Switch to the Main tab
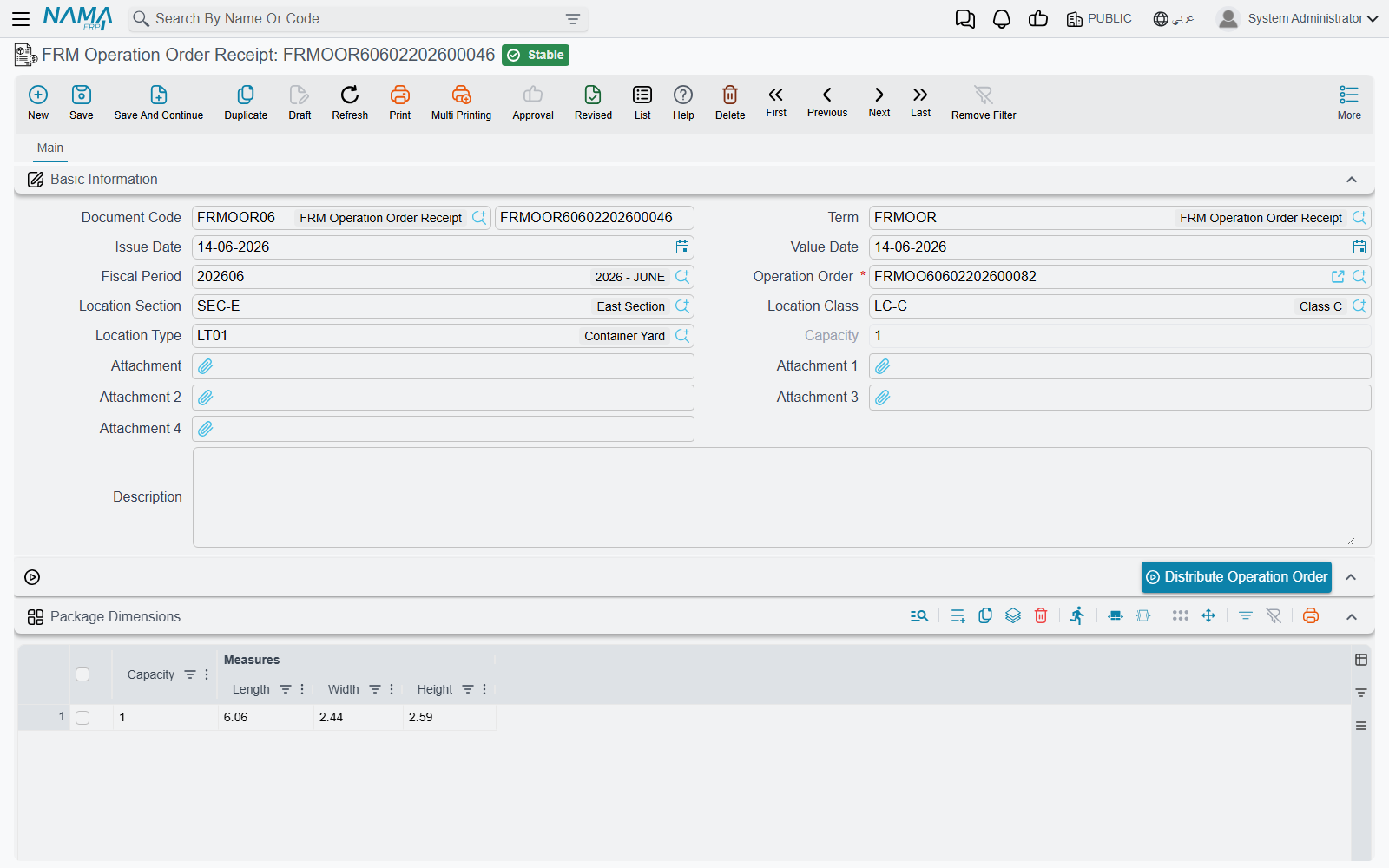1389x868 pixels. click(x=50, y=148)
